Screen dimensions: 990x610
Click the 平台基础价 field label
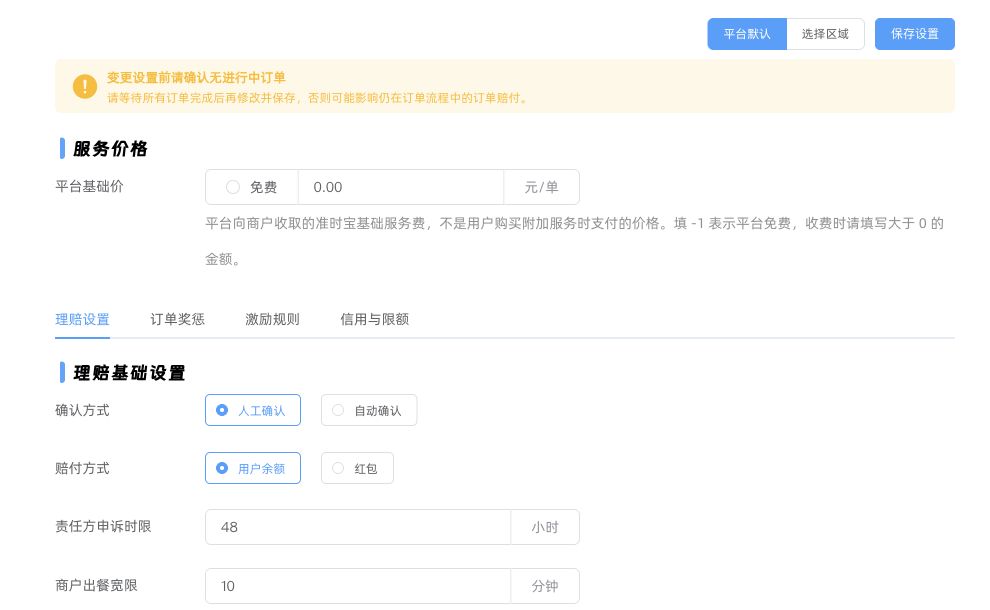pyautogui.click(x=89, y=187)
